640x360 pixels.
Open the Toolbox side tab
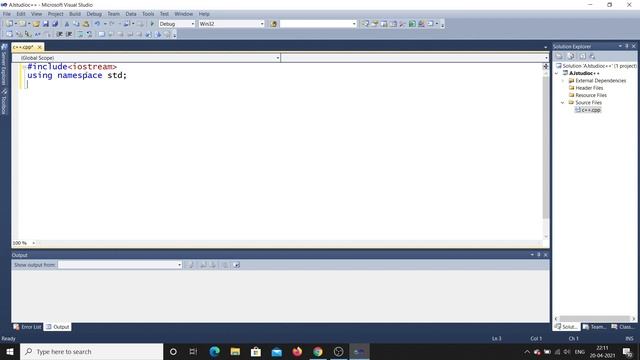pyautogui.click(x=4, y=102)
